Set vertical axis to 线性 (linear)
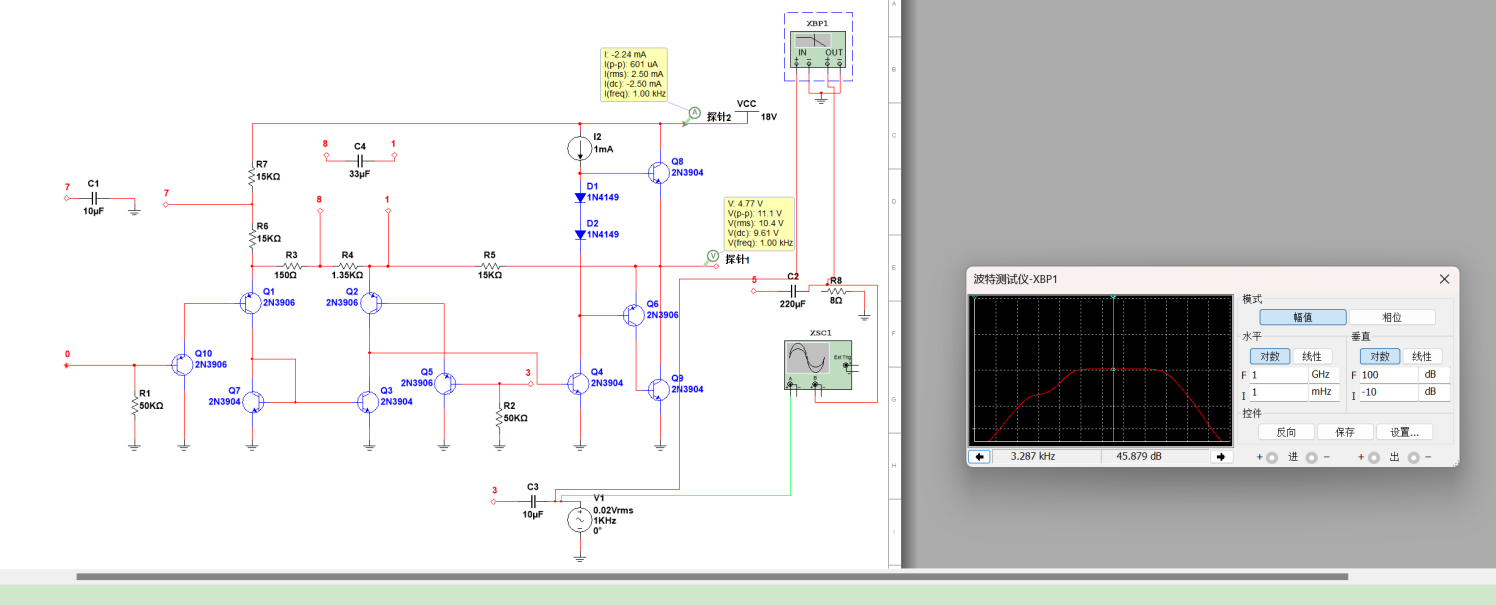 coord(1422,356)
